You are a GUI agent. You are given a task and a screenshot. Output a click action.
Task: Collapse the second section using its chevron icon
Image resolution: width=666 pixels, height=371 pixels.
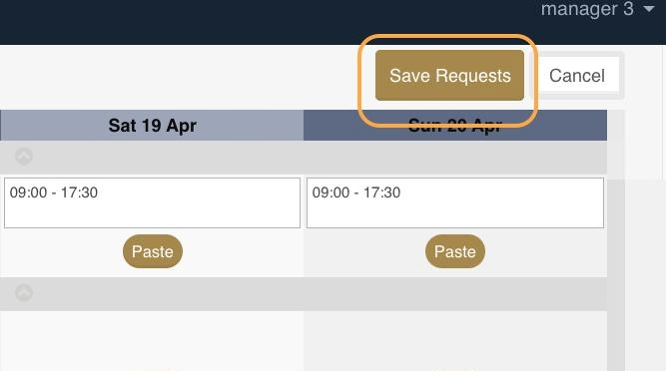[x=24, y=292]
